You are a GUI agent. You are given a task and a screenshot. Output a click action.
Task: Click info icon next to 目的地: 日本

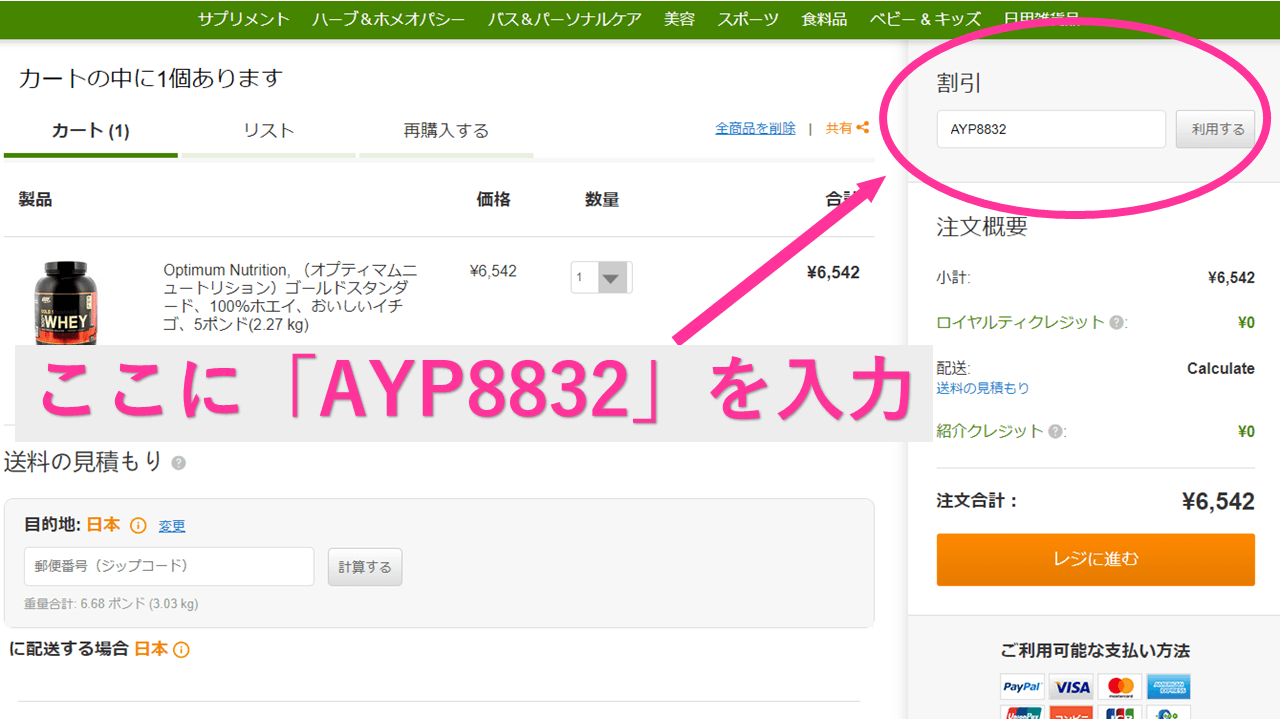(x=138, y=526)
